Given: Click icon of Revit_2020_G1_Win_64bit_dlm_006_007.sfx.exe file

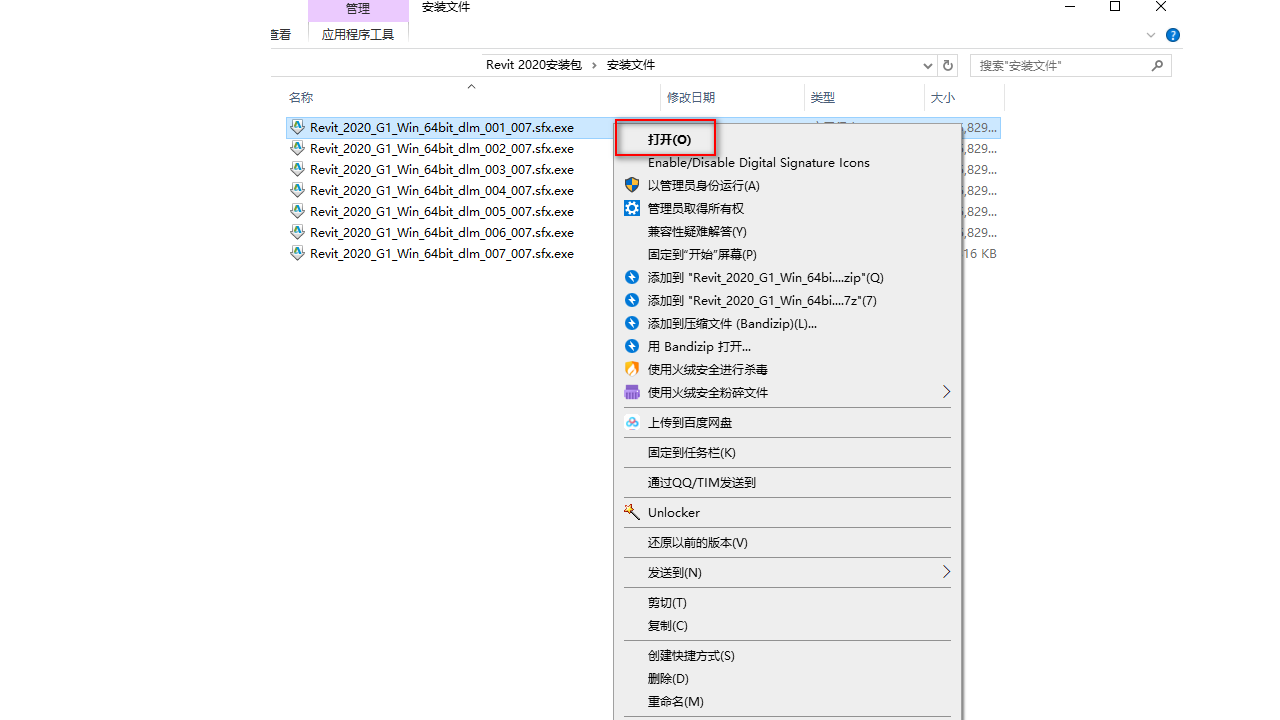Looking at the screenshot, I should (297, 232).
